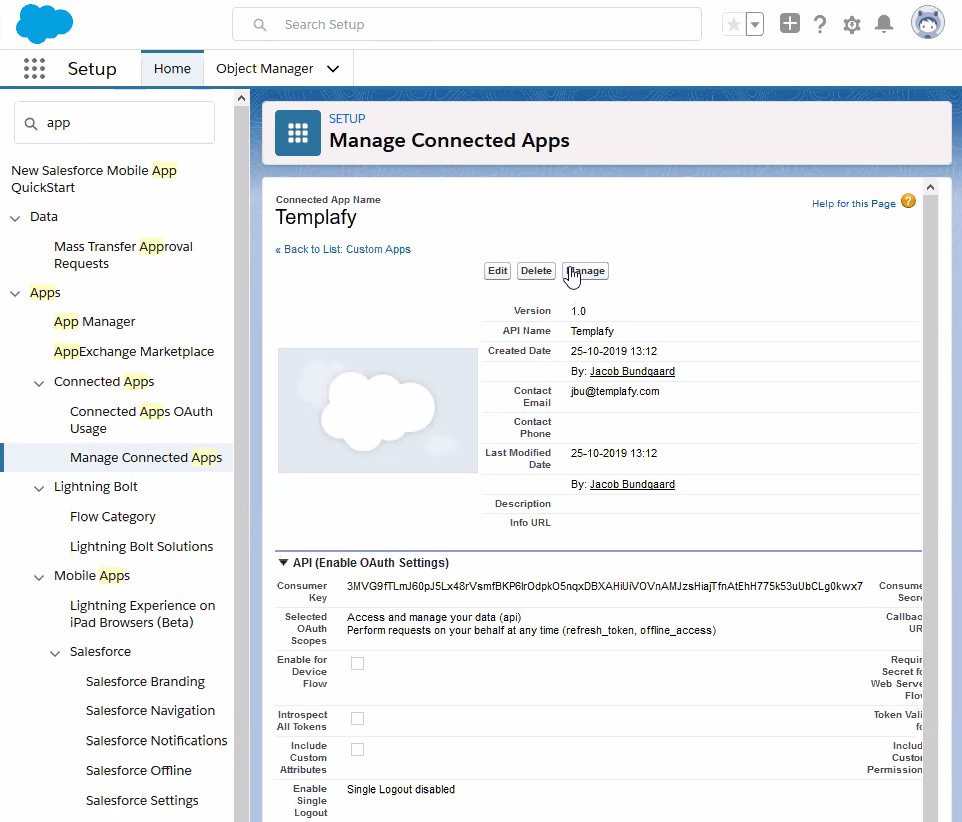Open notifications bell icon

[x=884, y=24]
